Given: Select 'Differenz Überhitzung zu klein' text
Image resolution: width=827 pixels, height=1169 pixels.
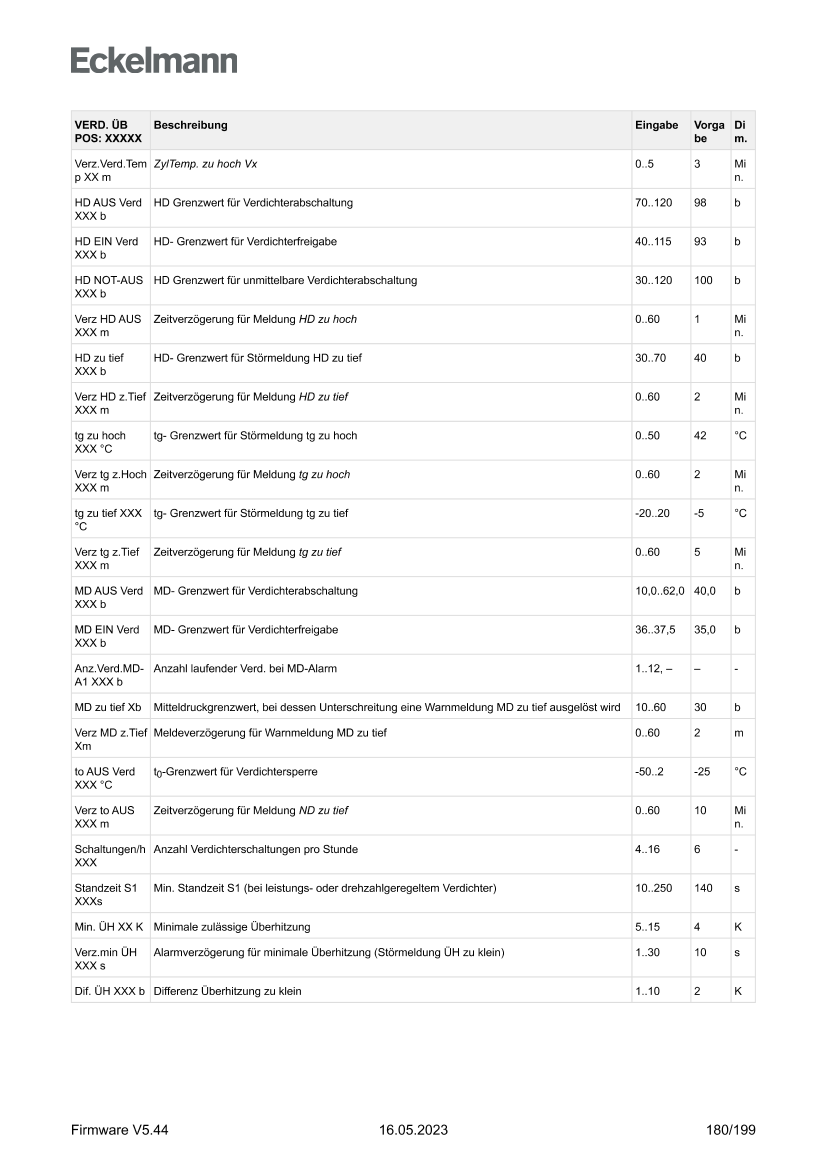Looking at the screenshot, I should [228, 991].
